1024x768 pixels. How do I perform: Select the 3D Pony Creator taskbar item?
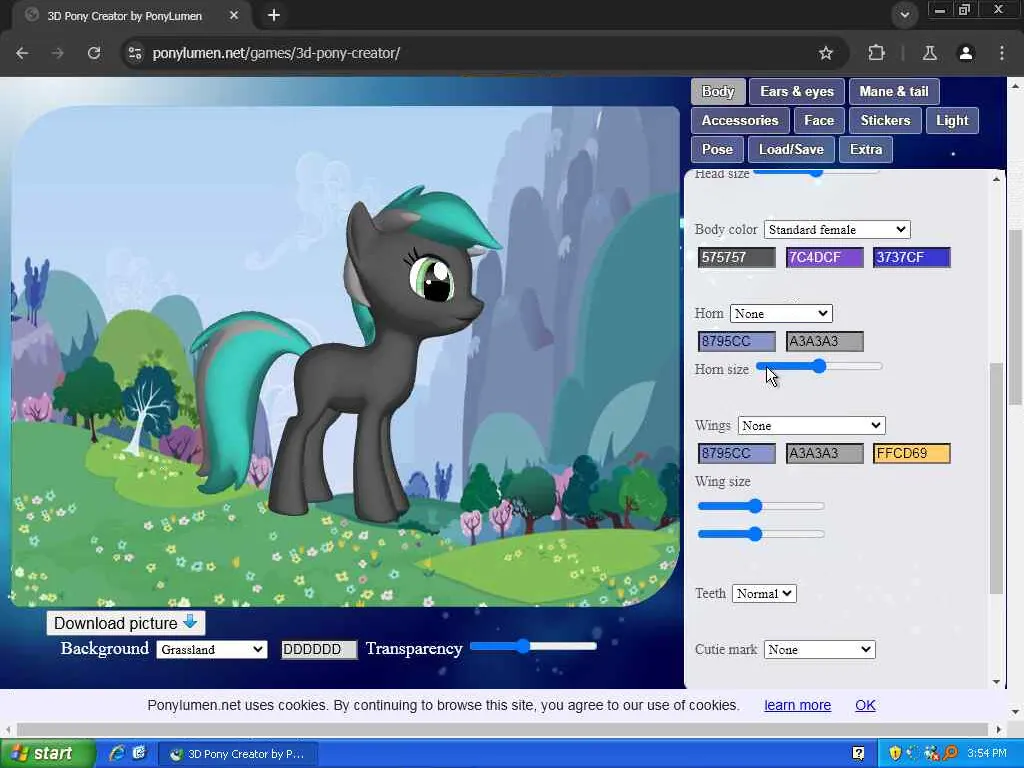click(239, 754)
